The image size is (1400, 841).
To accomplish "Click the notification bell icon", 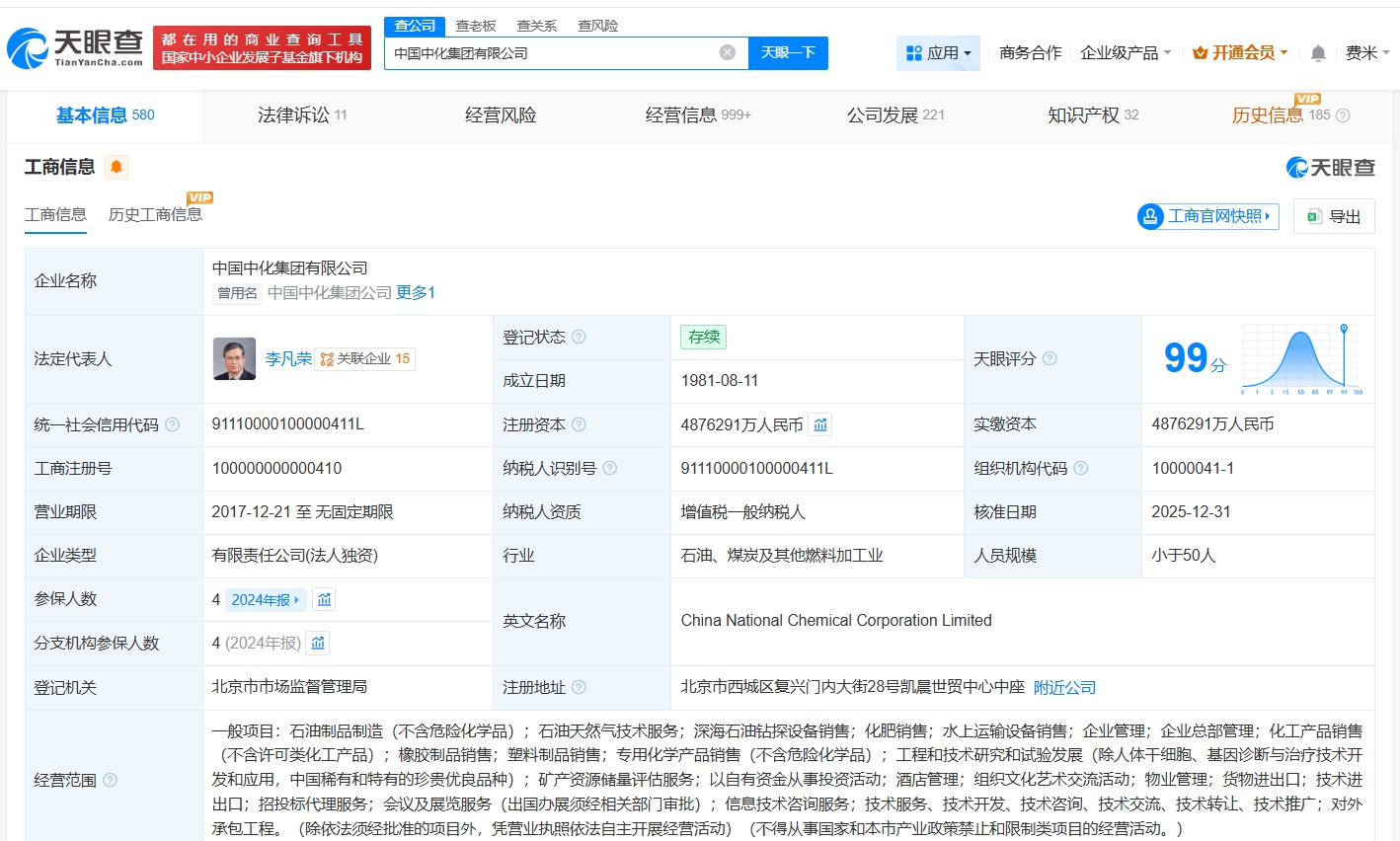I will (x=1317, y=53).
